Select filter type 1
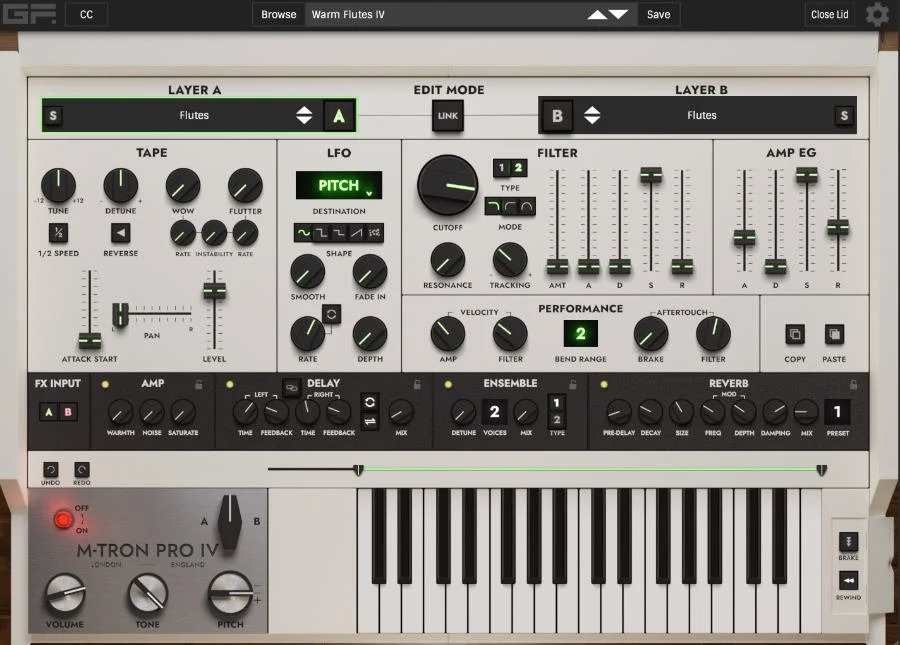The image size is (900, 645). coord(501,168)
